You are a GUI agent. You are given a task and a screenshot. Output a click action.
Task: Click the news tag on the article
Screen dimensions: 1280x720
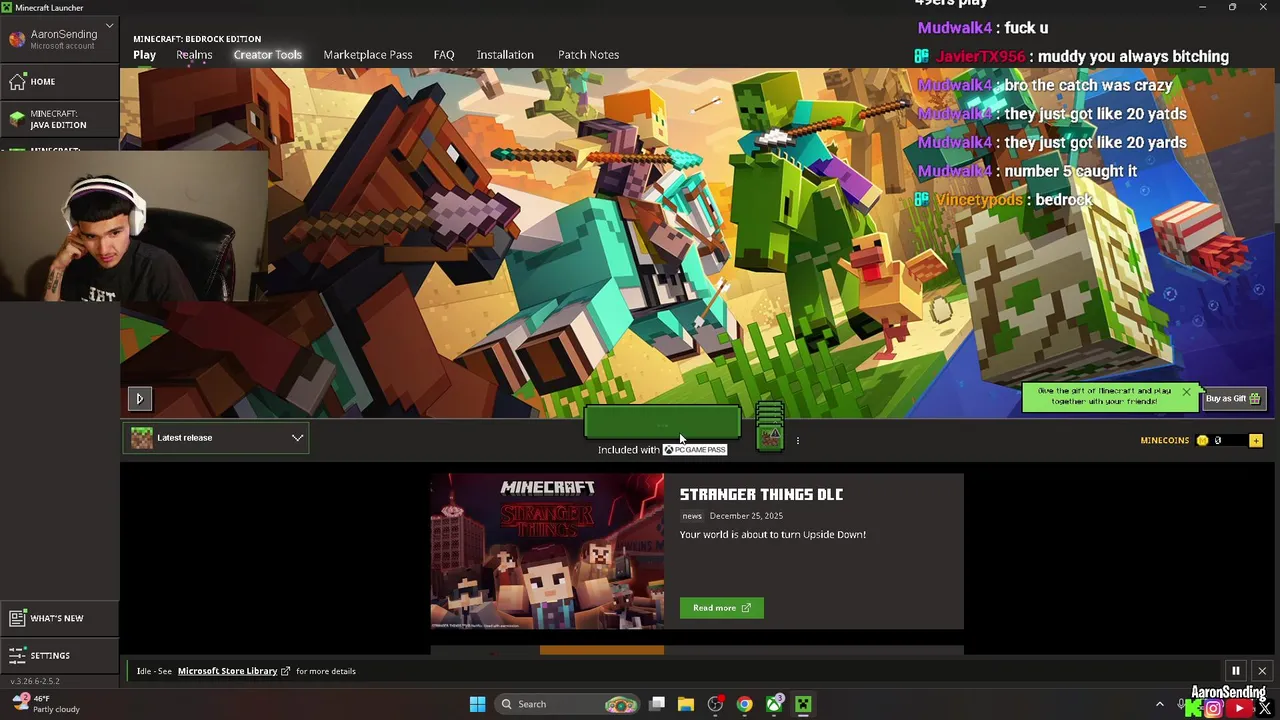(692, 516)
